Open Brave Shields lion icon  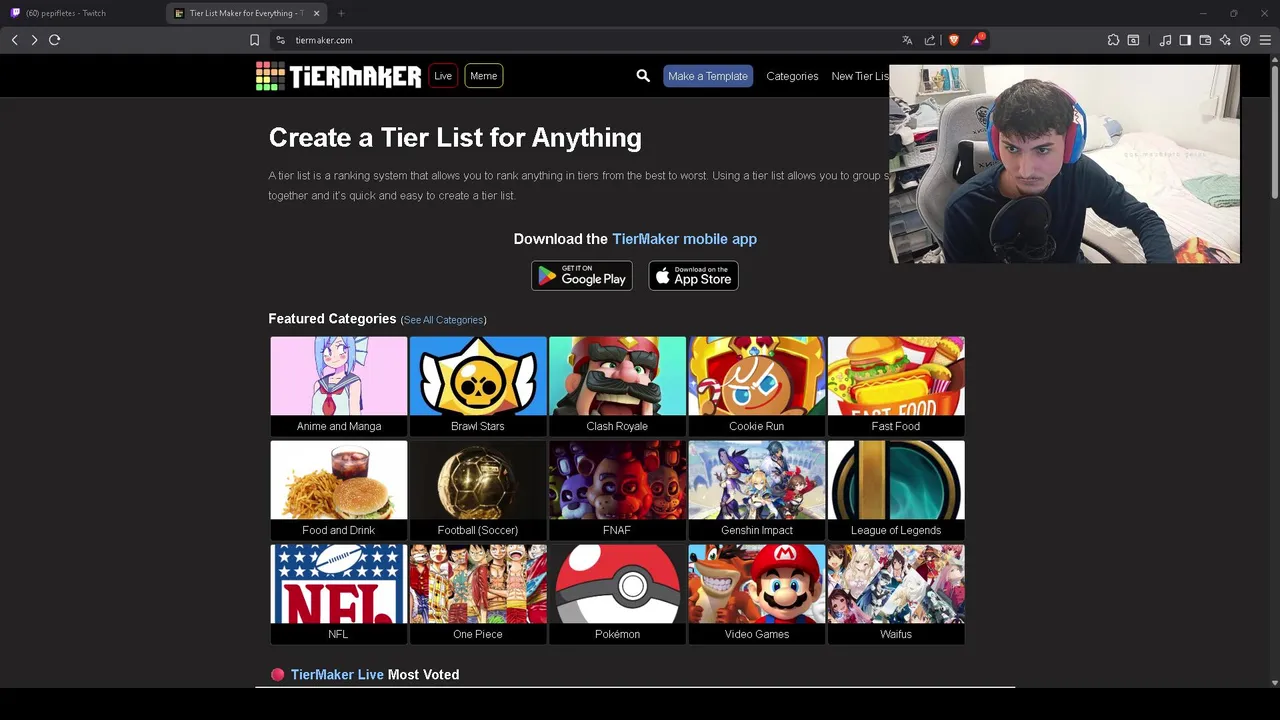(954, 40)
